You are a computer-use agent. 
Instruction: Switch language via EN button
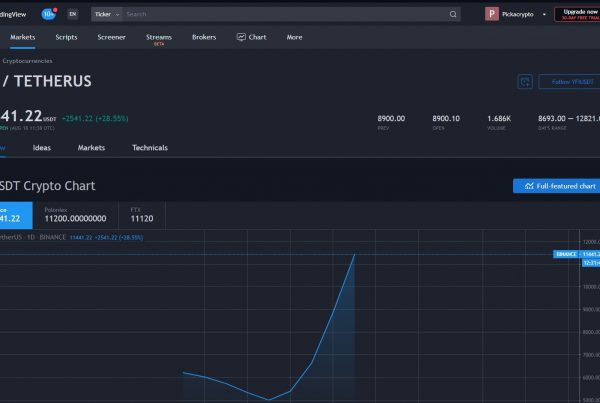tap(73, 14)
